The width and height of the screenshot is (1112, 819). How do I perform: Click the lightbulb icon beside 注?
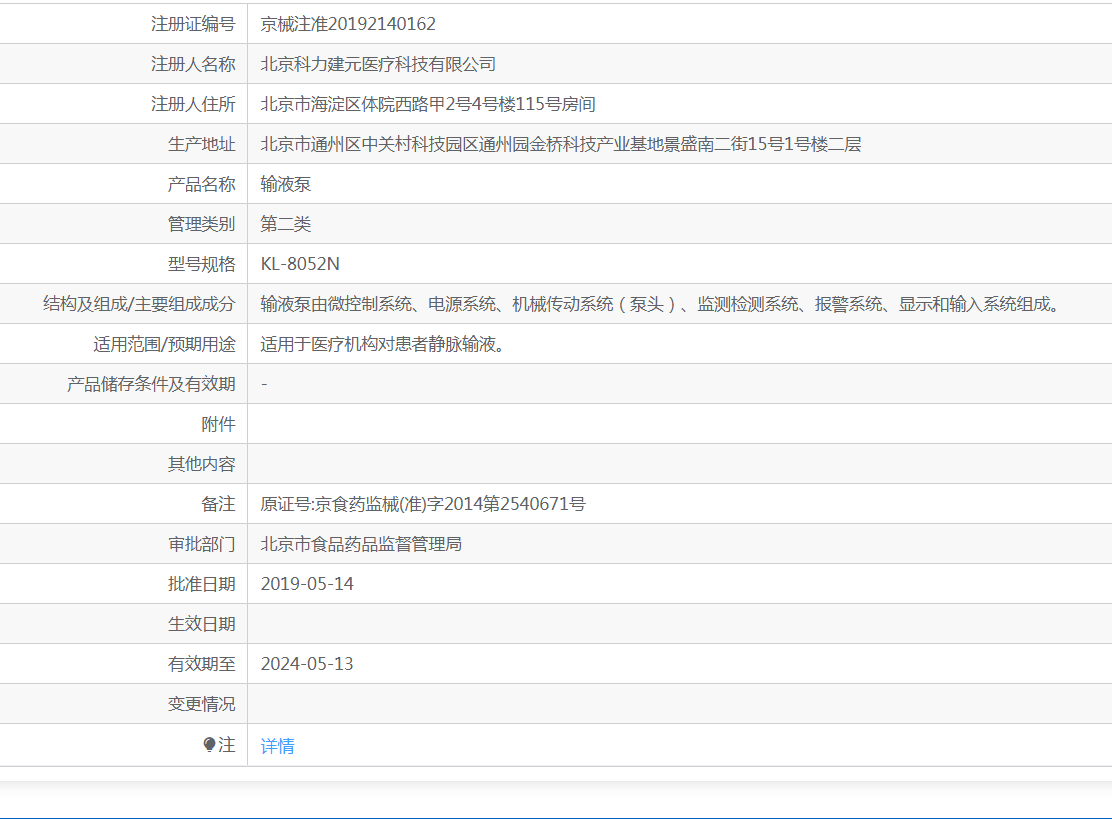pos(209,745)
